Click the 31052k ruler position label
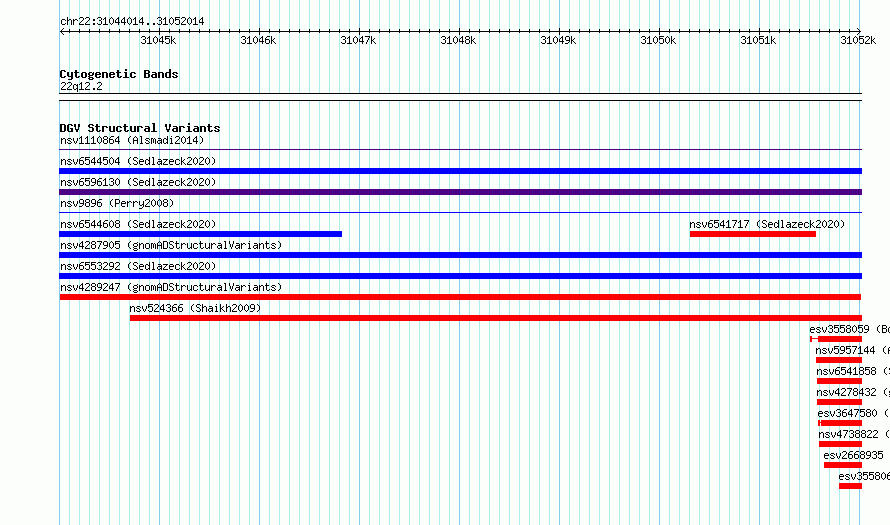This screenshot has width=890, height=525. tap(858, 40)
